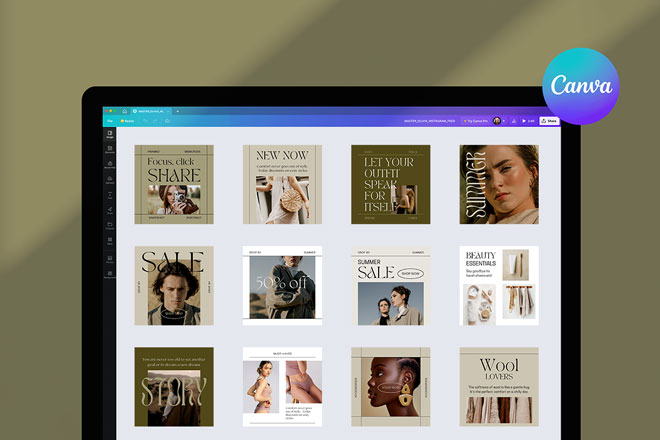660x440 pixels.
Task: Click the Present play icon
Action: click(x=524, y=121)
